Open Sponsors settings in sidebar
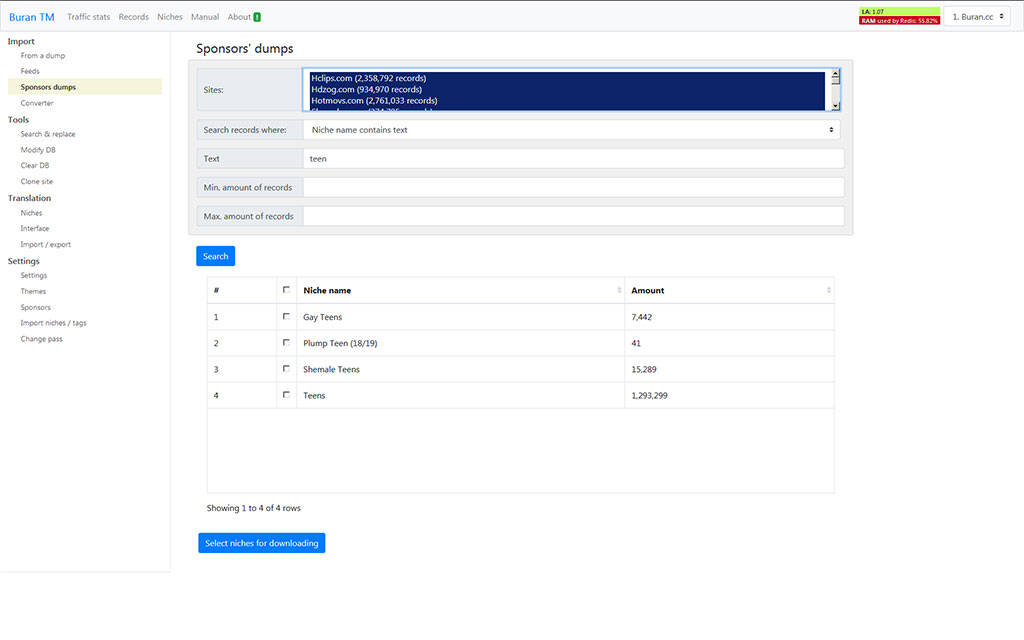Viewport: 1024px width, 640px height. click(x=35, y=307)
